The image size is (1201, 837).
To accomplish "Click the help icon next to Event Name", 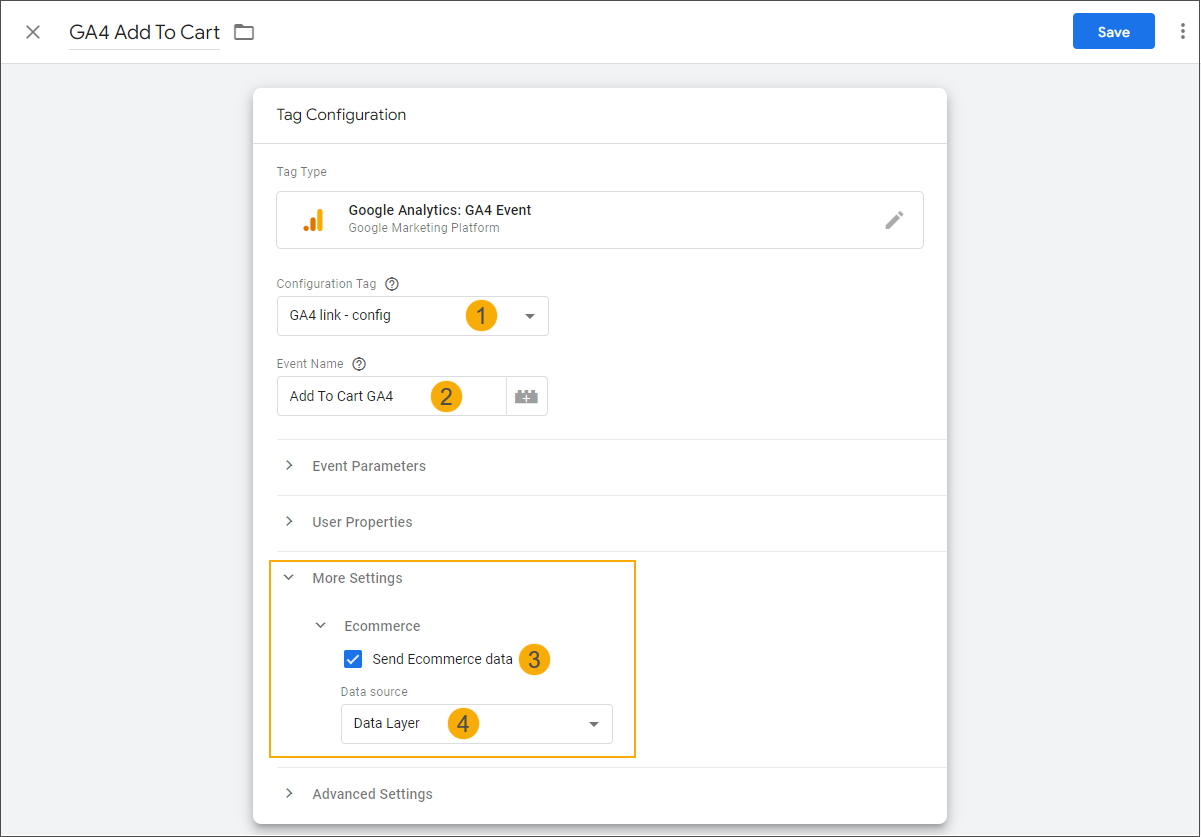I will click(359, 363).
